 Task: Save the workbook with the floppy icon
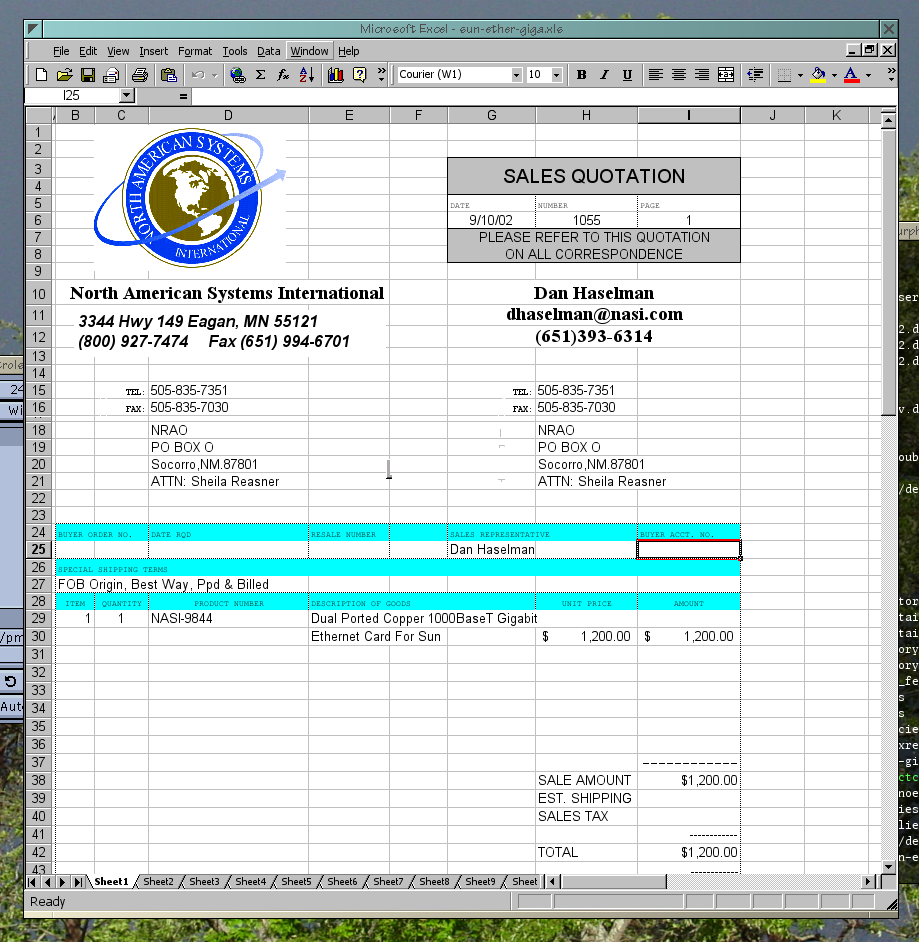(x=88, y=74)
